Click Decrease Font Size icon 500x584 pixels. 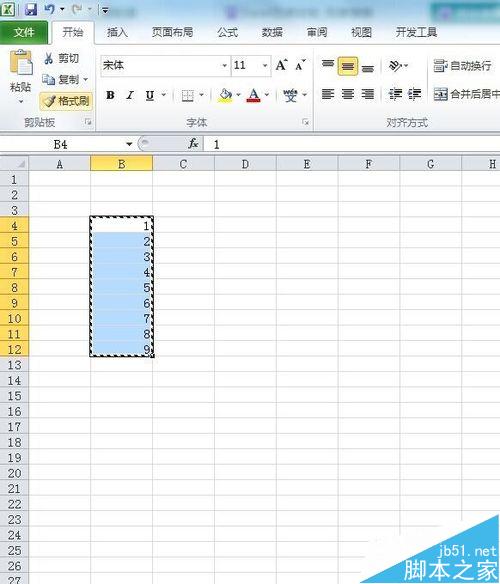point(300,65)
